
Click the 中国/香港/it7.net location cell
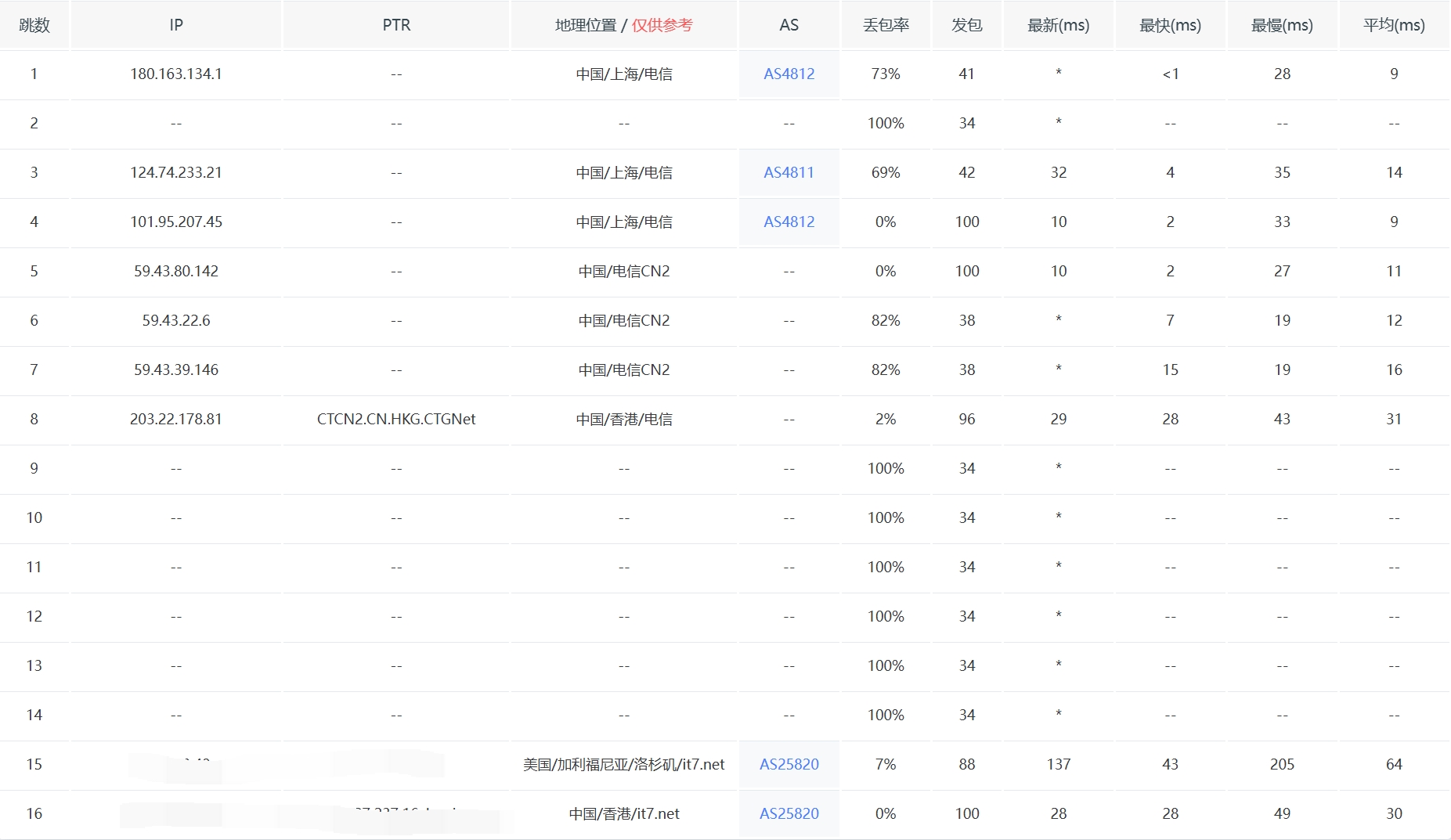tap(624, 813)
